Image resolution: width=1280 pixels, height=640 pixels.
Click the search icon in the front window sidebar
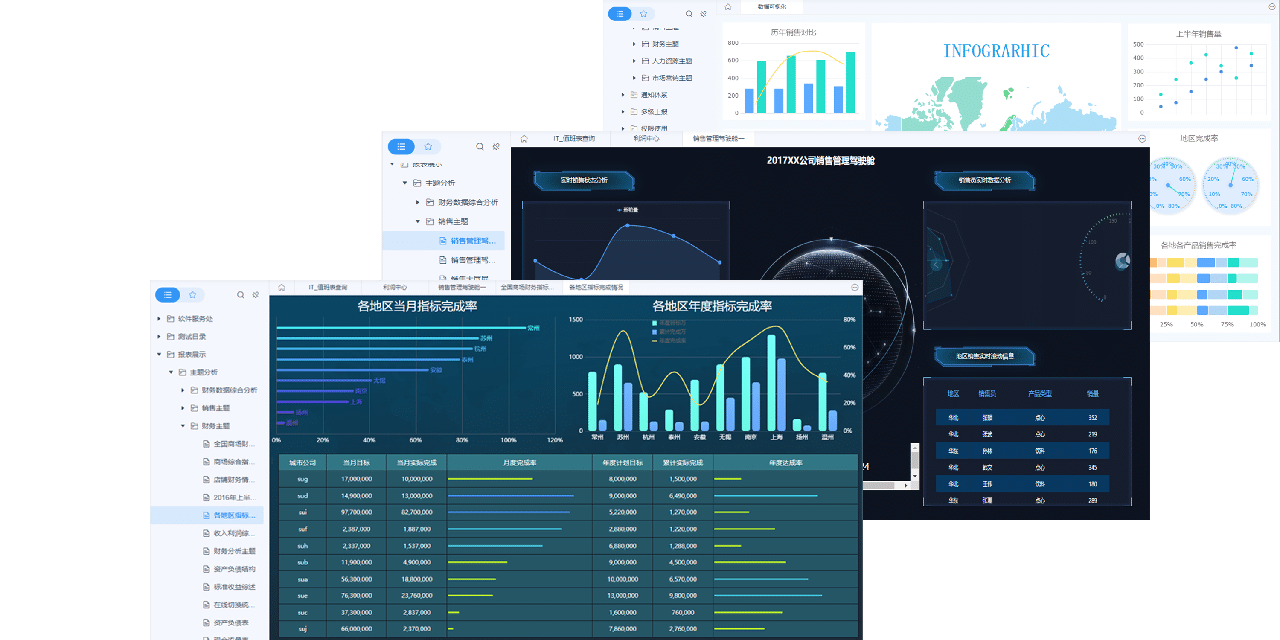(x=240, y=295)
